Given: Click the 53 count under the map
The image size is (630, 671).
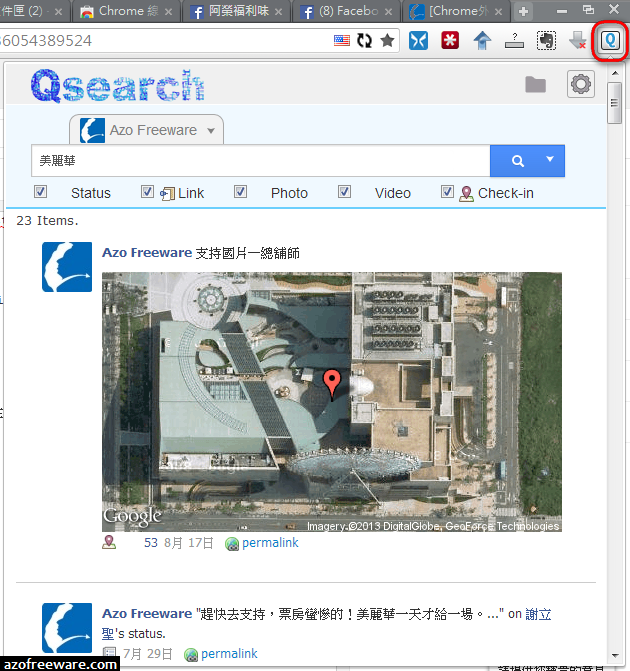Looking at the screenshot, I should [151, 543].
